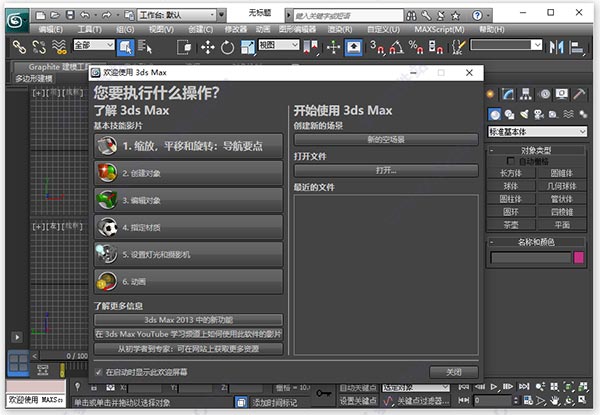Click the Go to End playback button

click(524, 387)
